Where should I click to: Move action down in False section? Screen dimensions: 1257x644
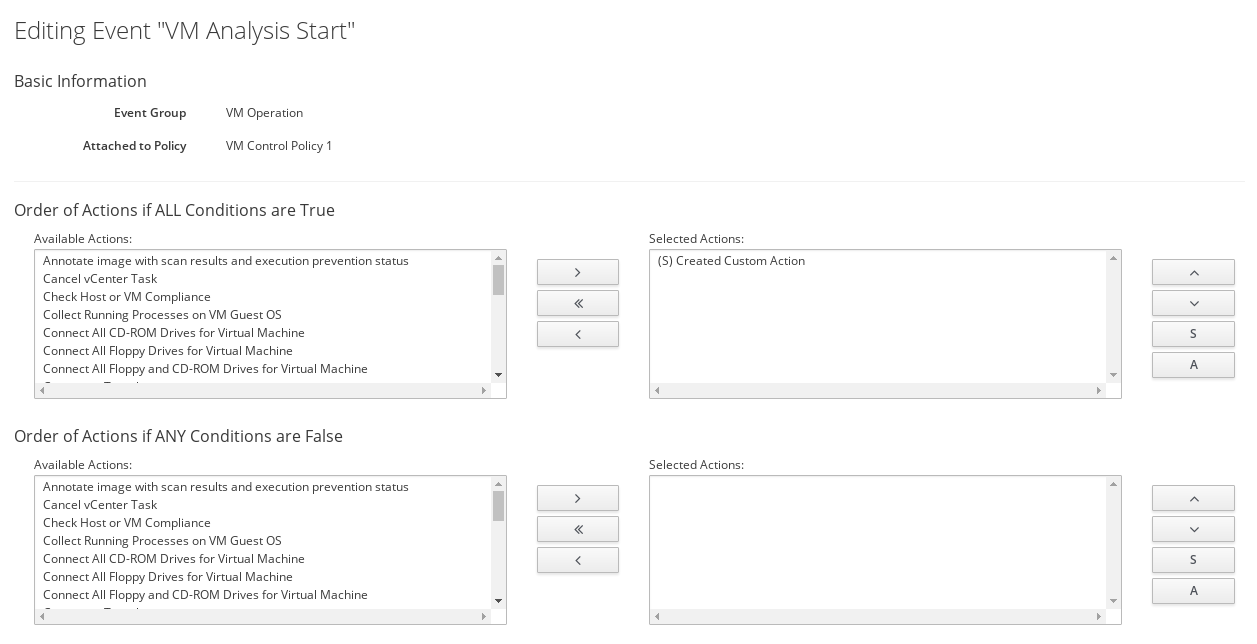click(1193, 529)
